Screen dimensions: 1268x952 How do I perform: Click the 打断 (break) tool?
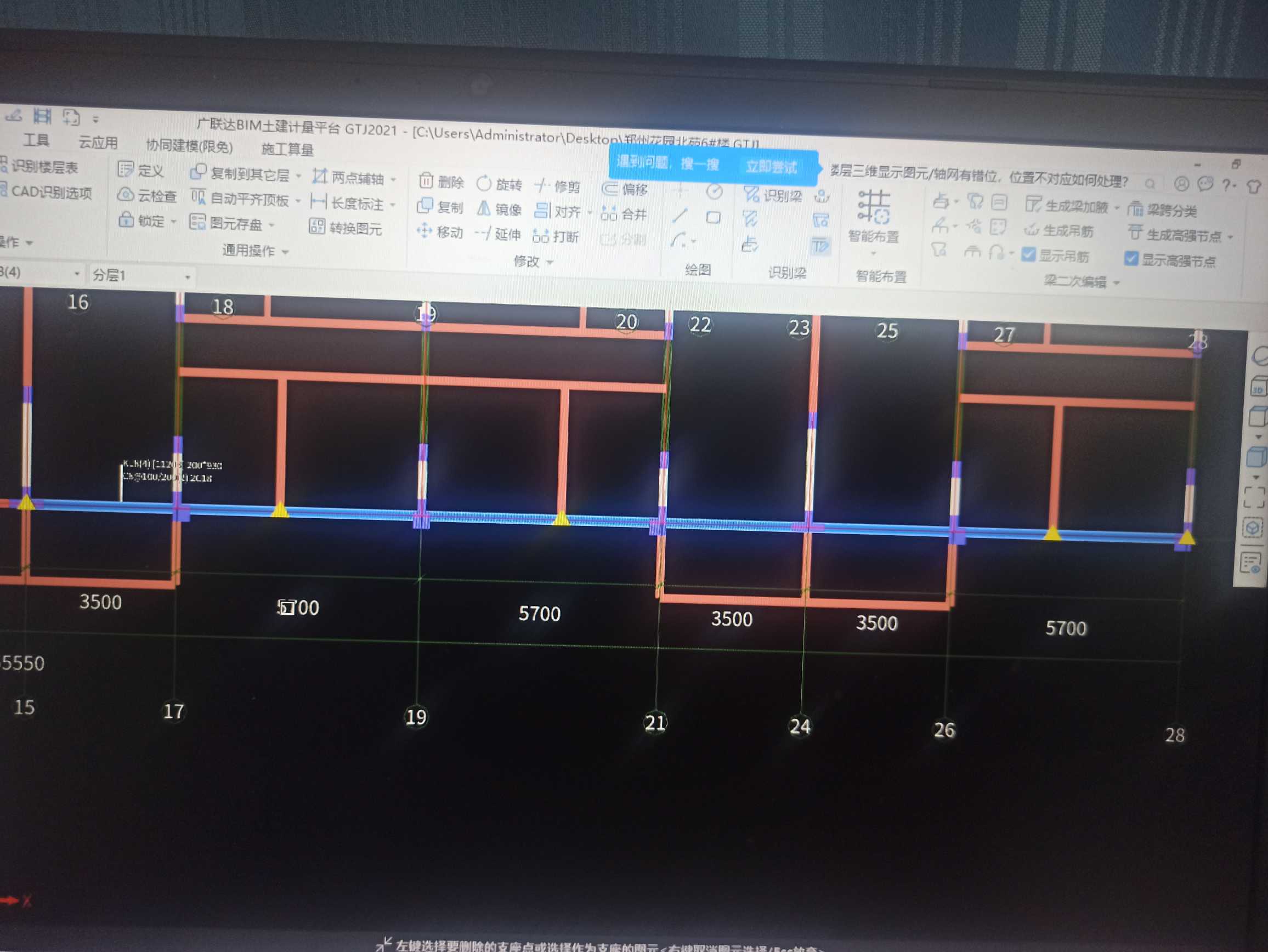pyautogui.click(x=556, y=236)
